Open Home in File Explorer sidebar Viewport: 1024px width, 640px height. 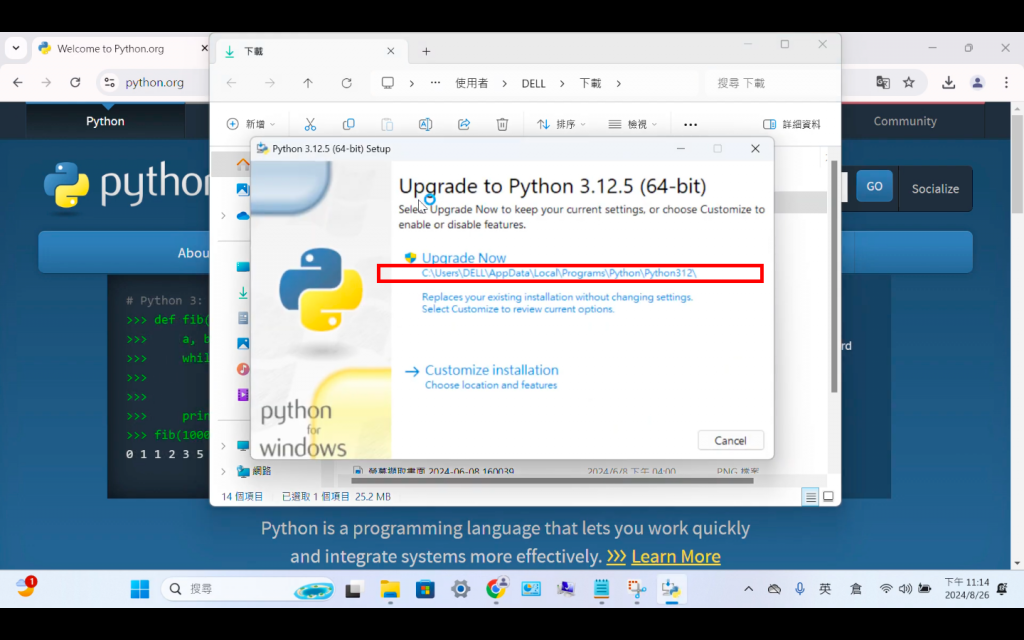243,164
